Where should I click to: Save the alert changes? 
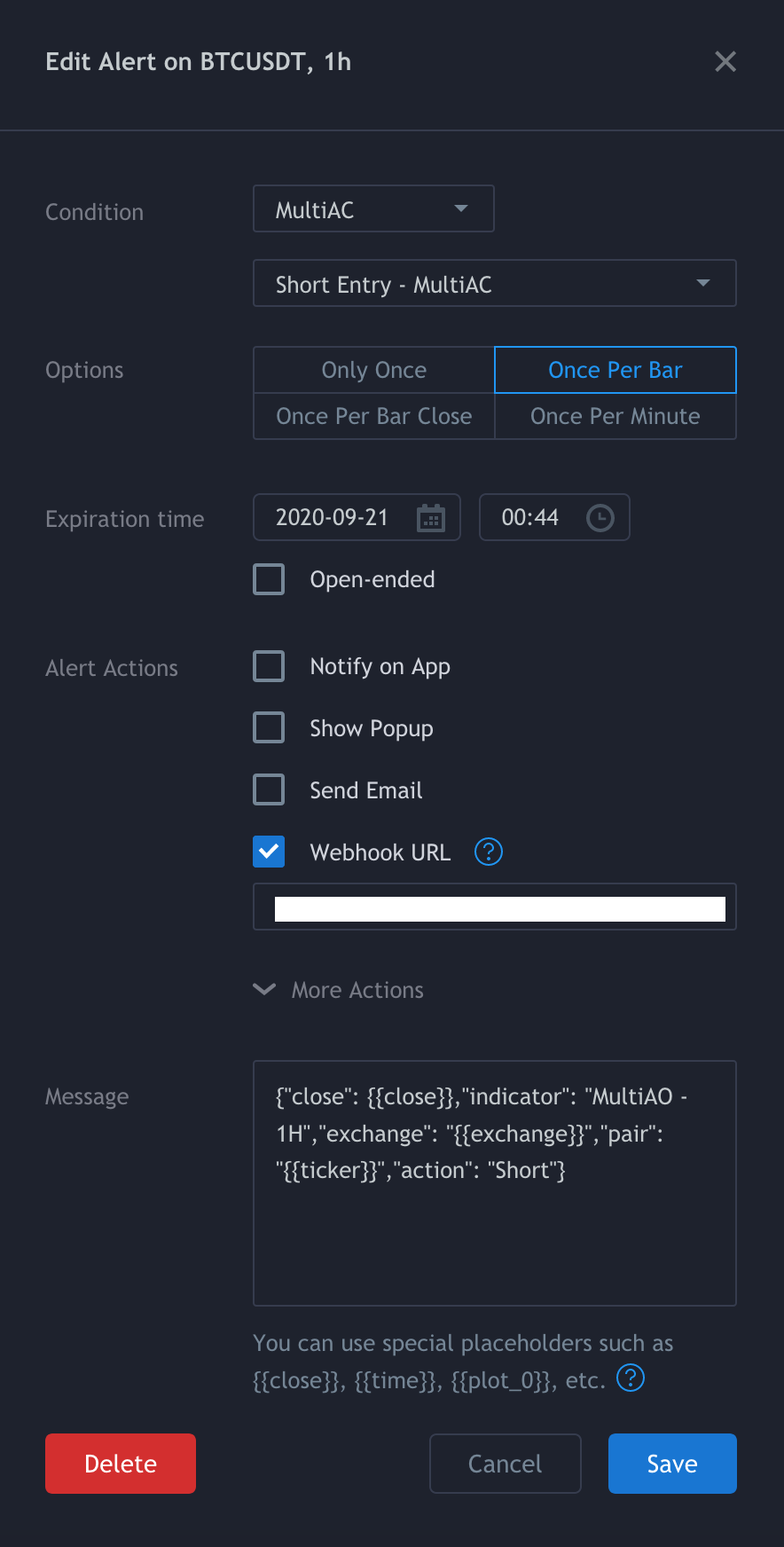[x=672, y=1463]
